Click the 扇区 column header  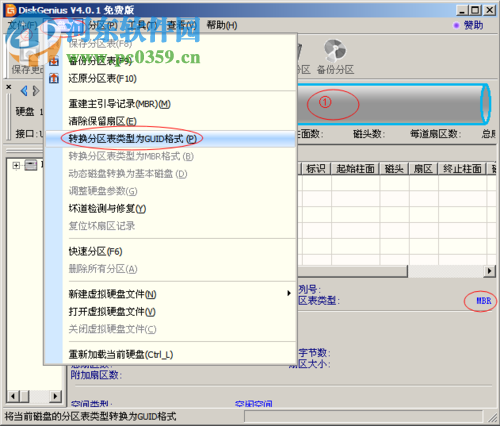click(x=423, y=169)
